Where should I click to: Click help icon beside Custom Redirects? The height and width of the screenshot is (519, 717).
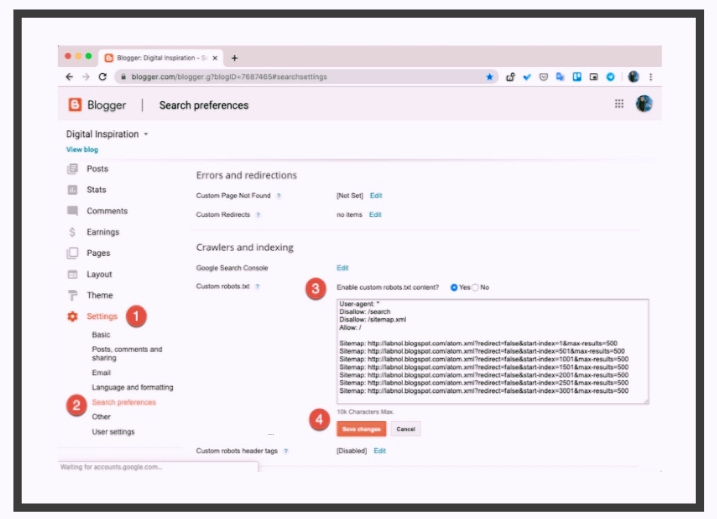pyautogui.click(x=258, y=215)
